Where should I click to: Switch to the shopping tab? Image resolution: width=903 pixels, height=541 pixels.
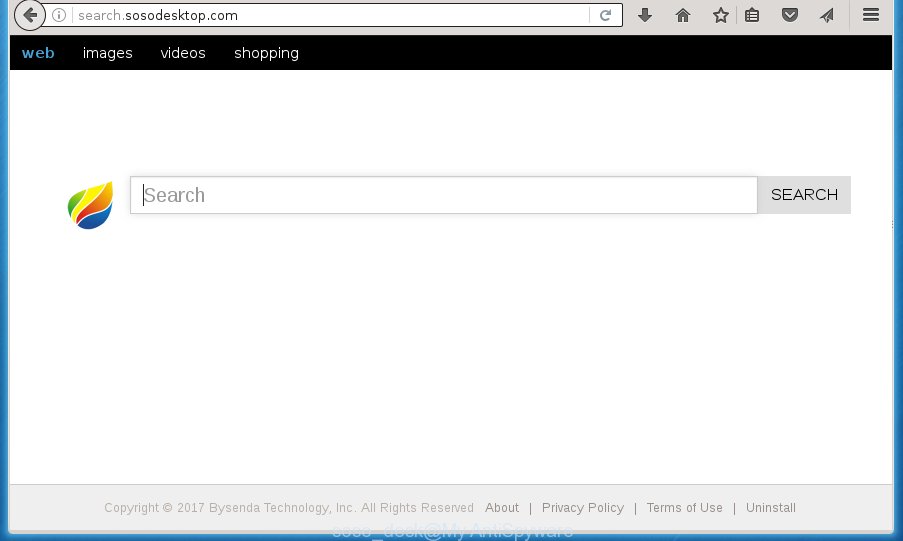click(266, 53)
